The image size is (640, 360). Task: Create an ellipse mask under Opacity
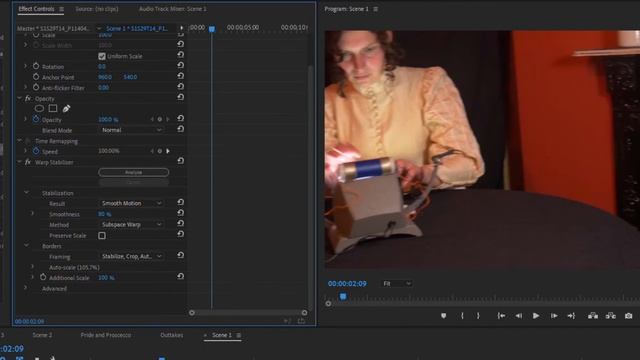click(x=39, y=109)
